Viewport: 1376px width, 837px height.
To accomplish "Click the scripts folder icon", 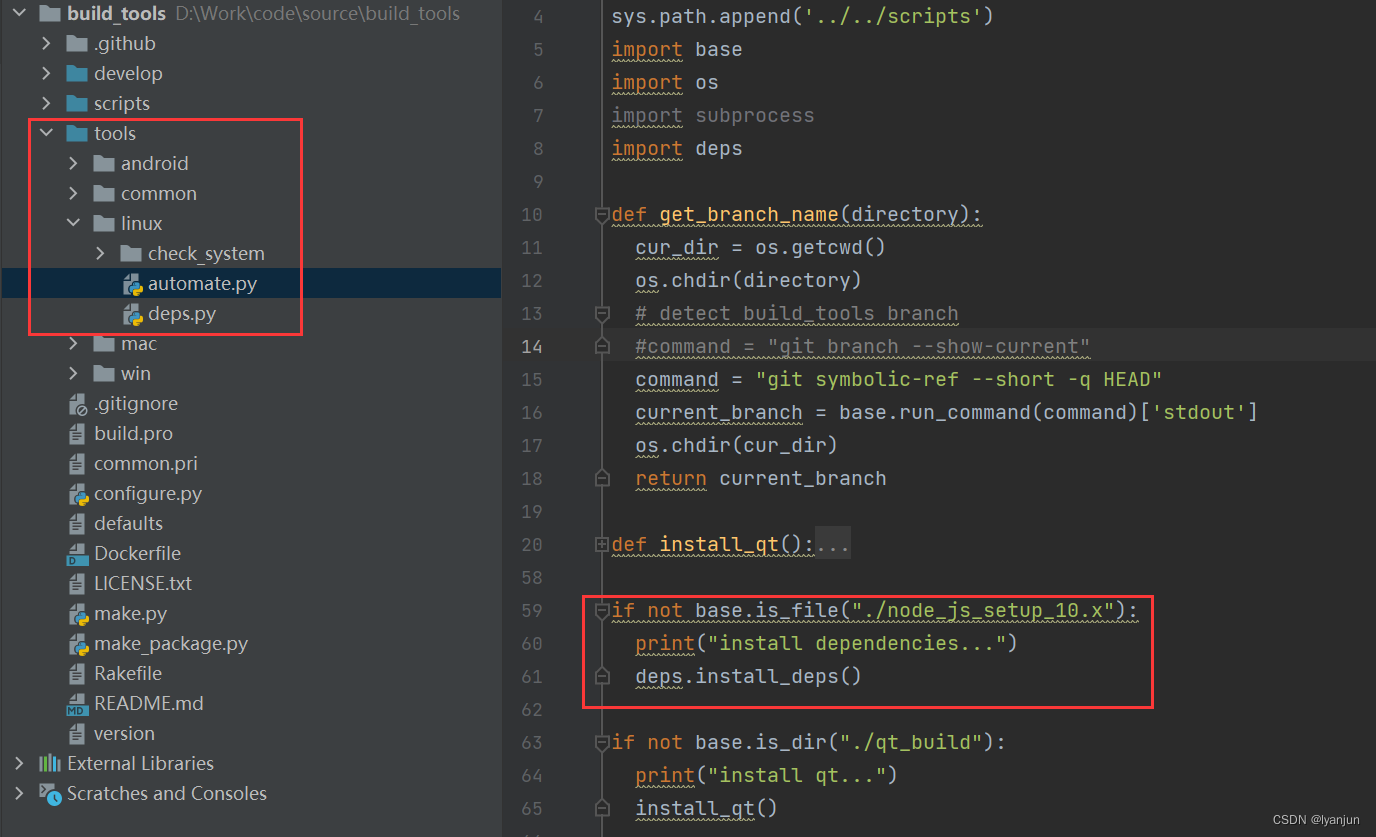I will click(x=77, y=103).
